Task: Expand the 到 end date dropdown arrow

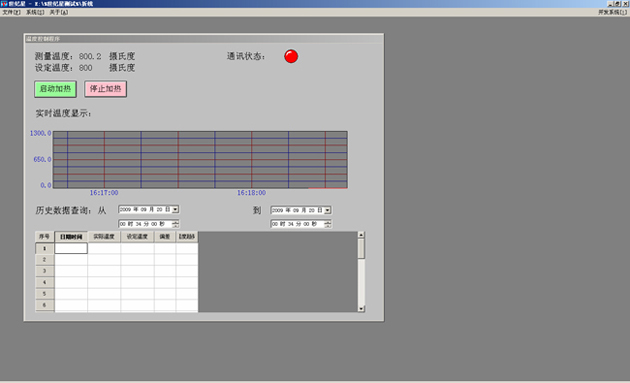Action: coord(327,210)
